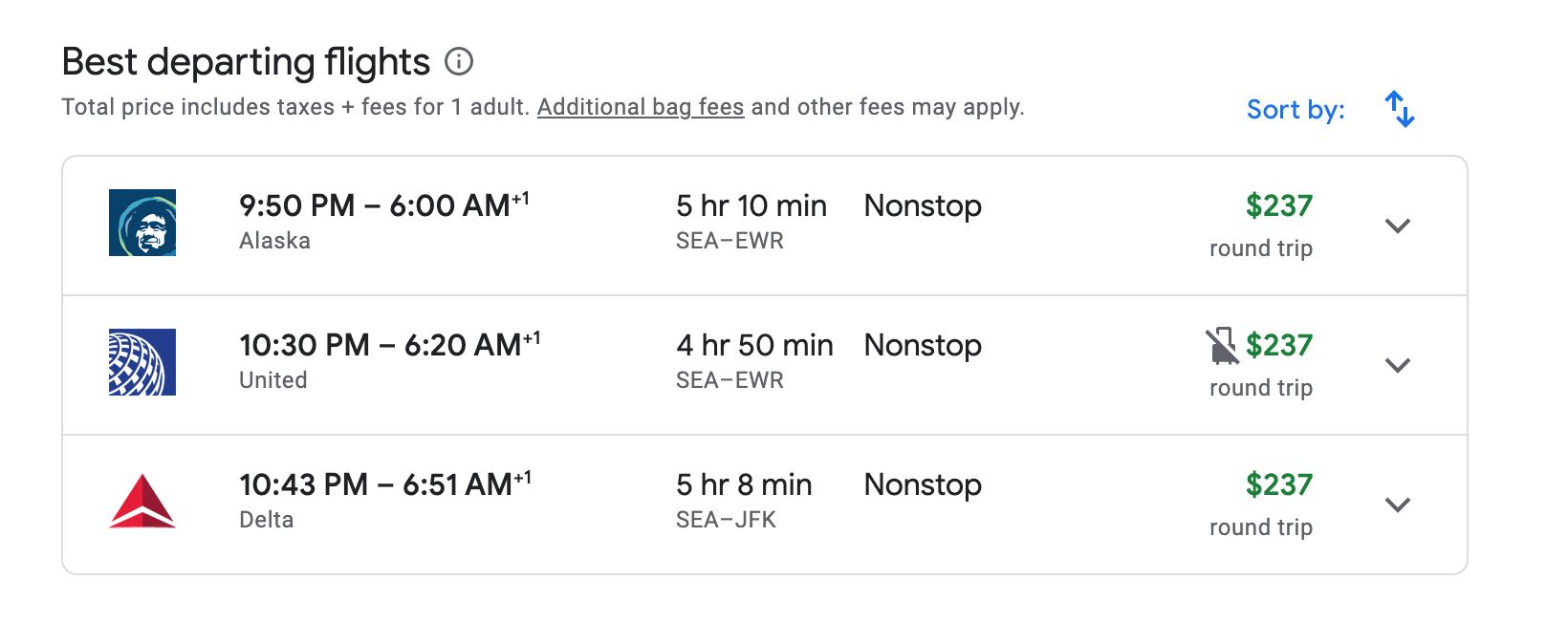Expand the Alaska flight details chevron
The image size is (1568, 623).
[x=1398, y=226]
